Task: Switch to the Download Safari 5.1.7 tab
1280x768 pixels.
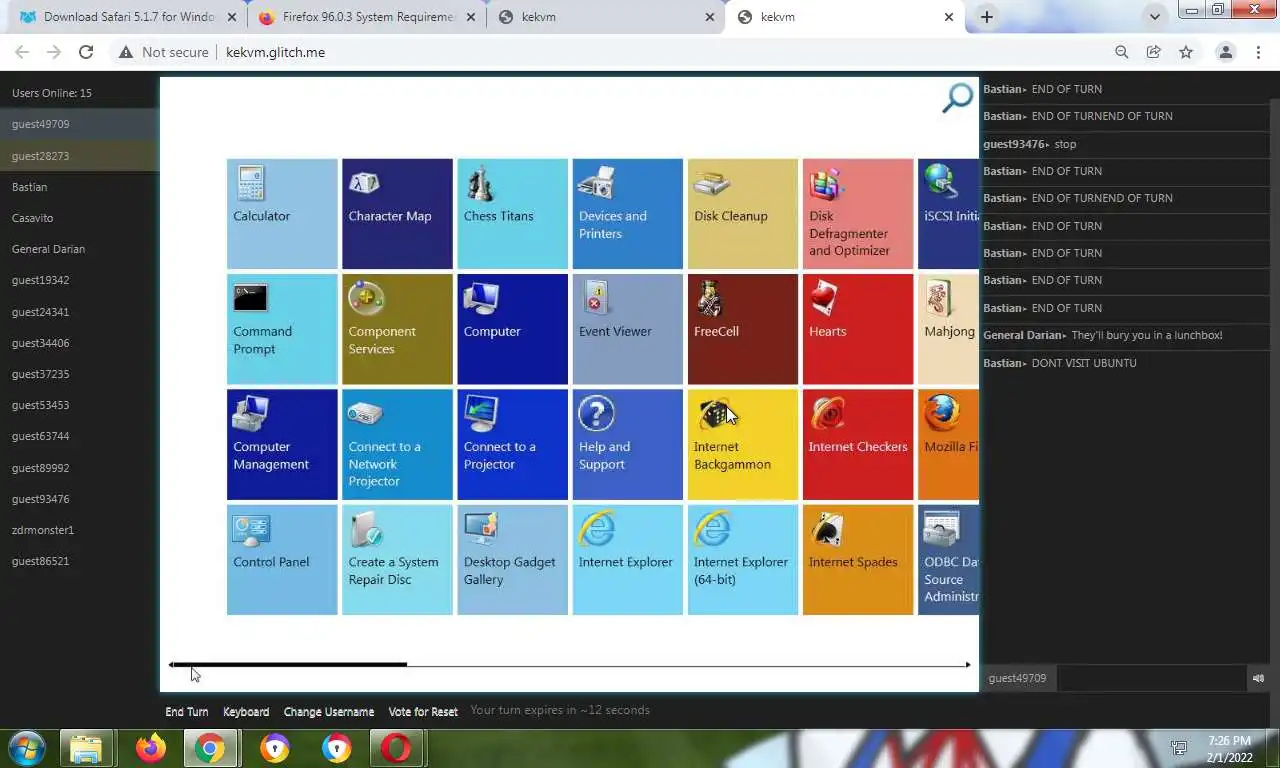Action: tap(128, 17)
